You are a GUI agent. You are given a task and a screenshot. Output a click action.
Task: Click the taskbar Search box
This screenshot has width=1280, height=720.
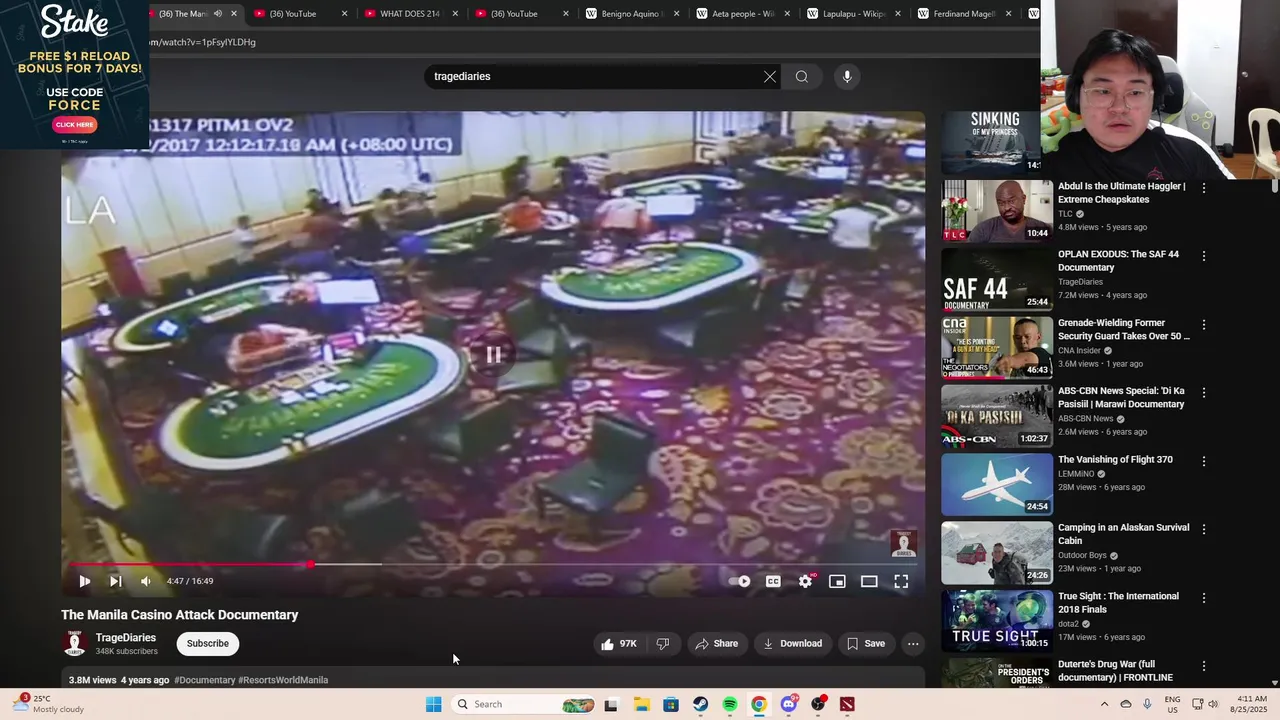[x=525, y=704]
